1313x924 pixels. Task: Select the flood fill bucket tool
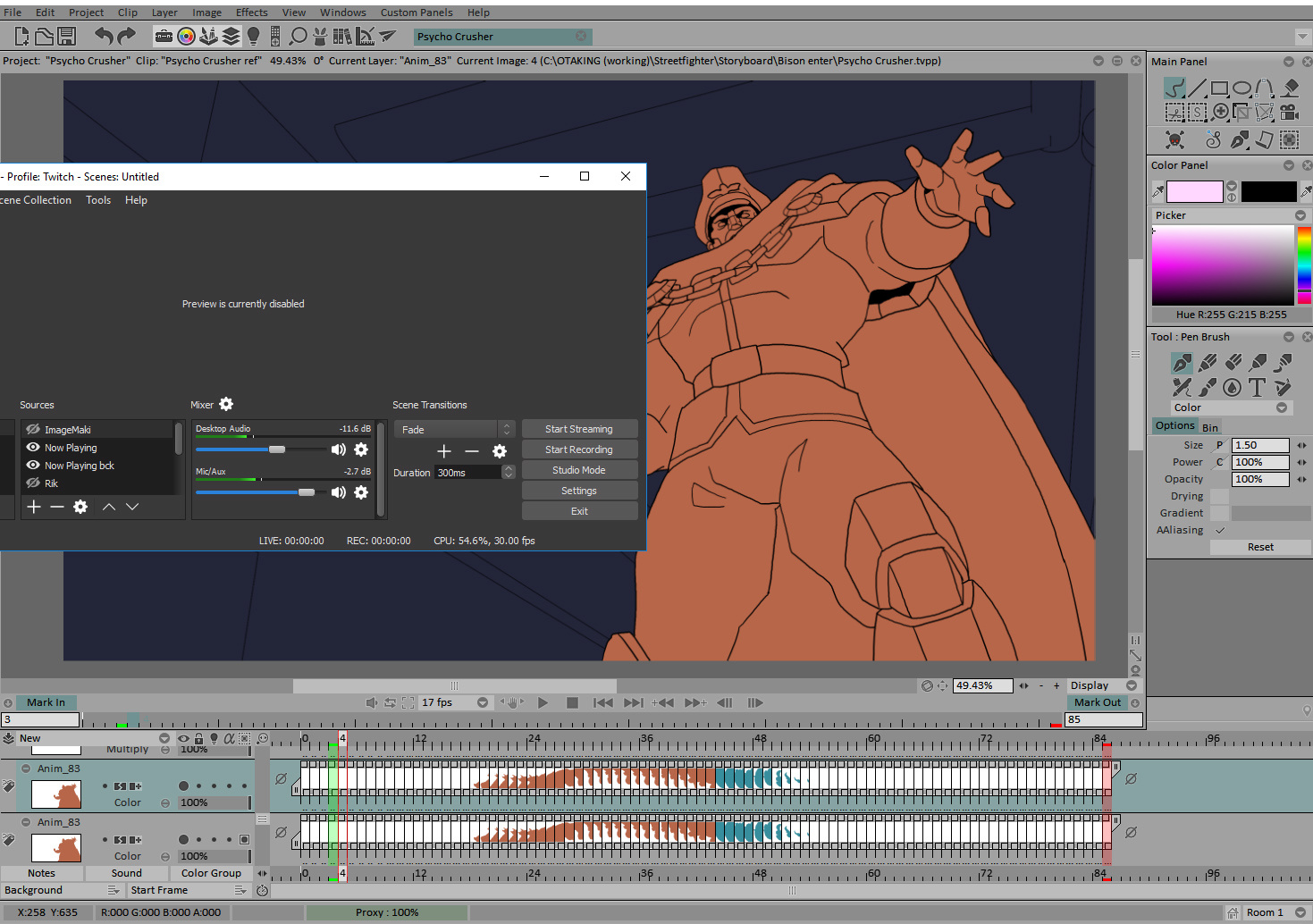click(1290, 88)
